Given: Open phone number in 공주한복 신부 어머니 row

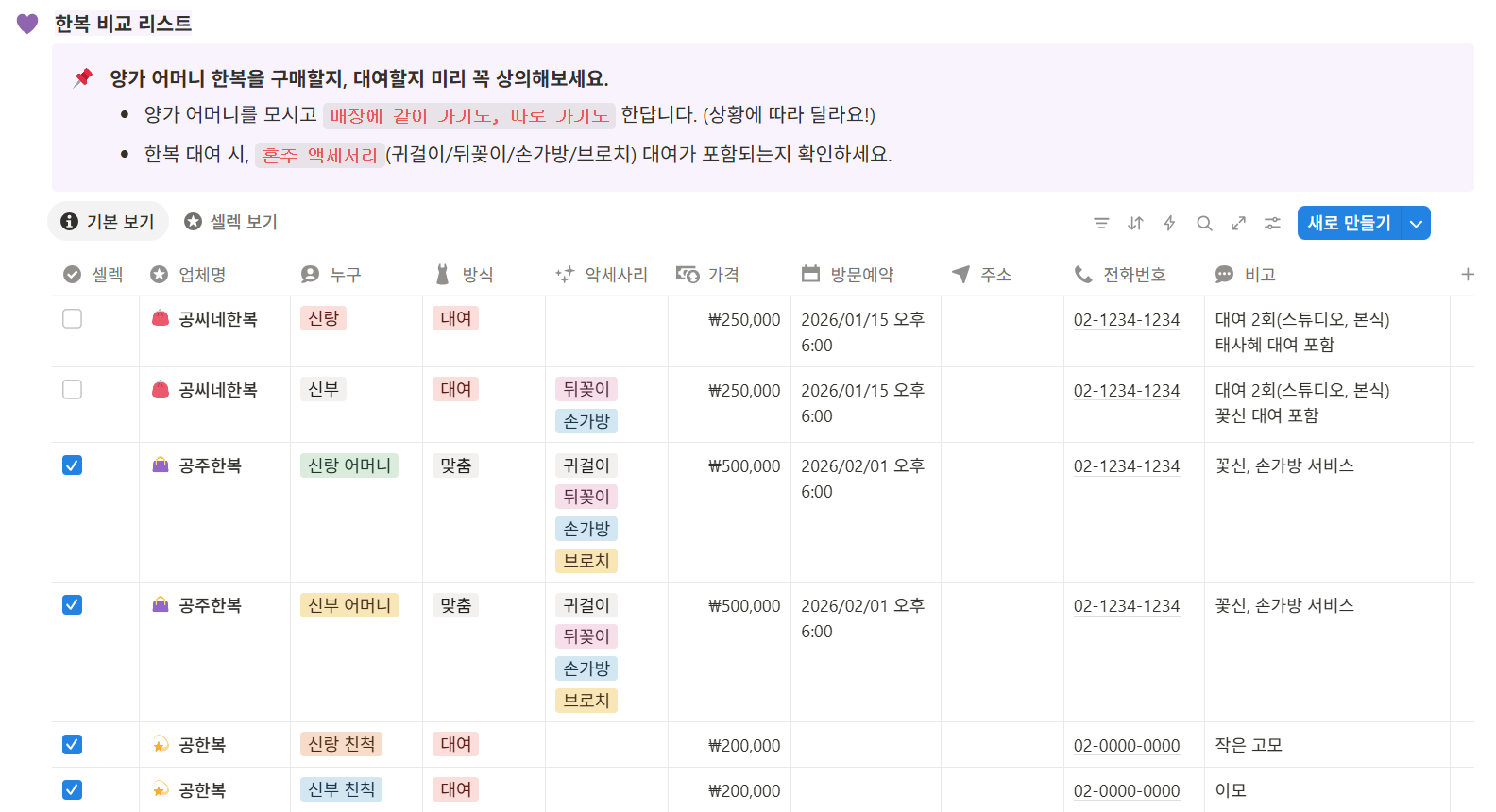Looking at the screenshot, I should [1127, 606].
